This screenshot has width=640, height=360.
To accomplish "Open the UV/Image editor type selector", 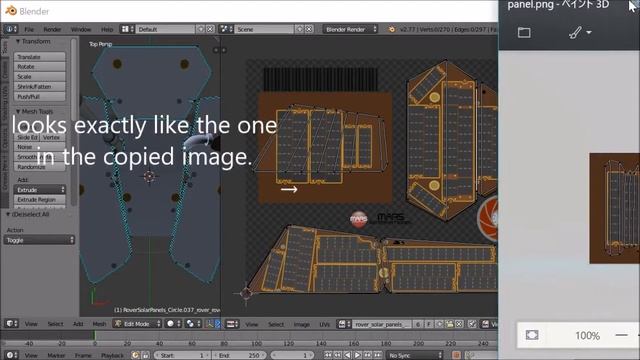I will tap(232, 324).
